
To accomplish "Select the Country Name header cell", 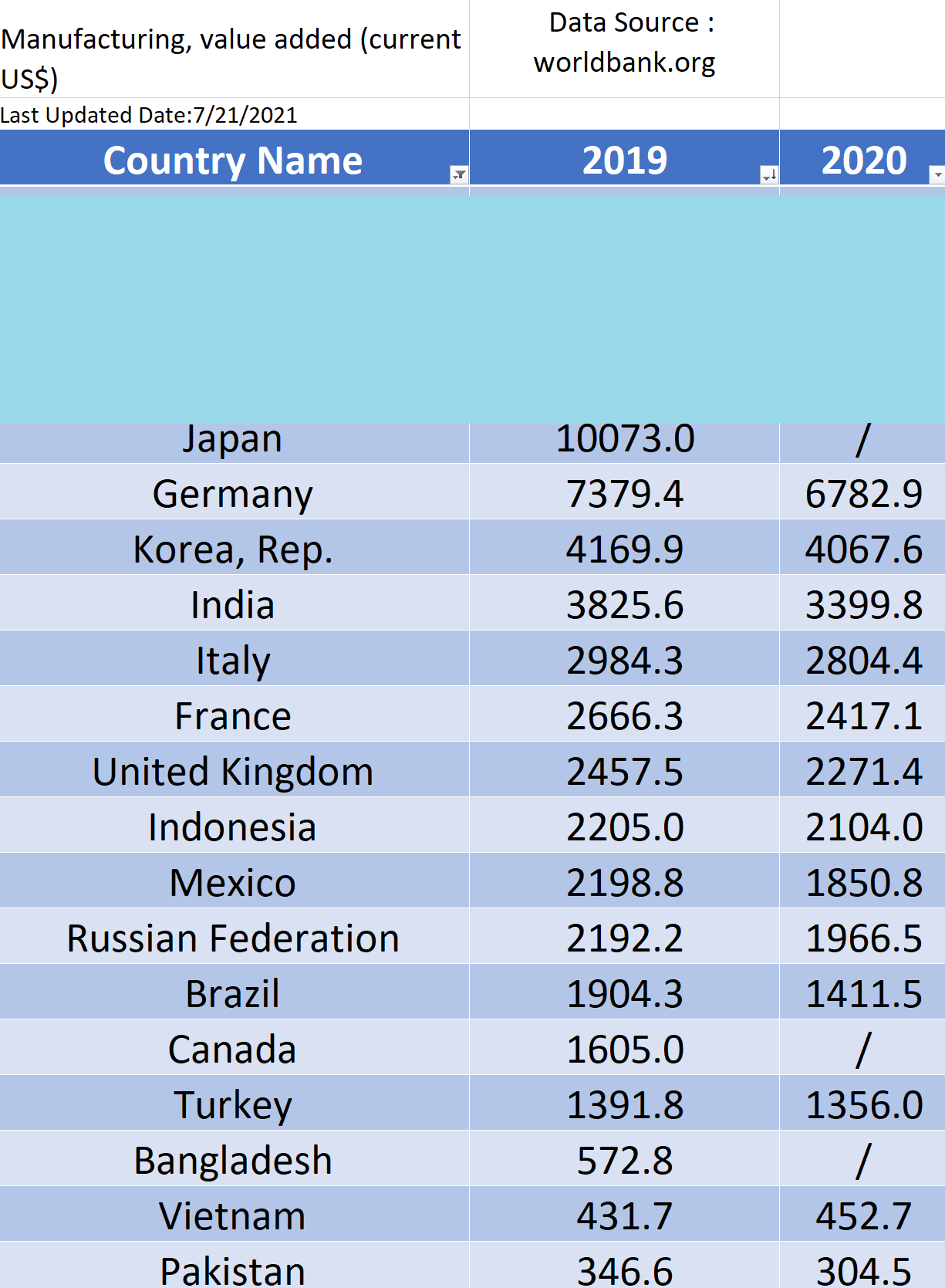I will [x=235, y=158].
